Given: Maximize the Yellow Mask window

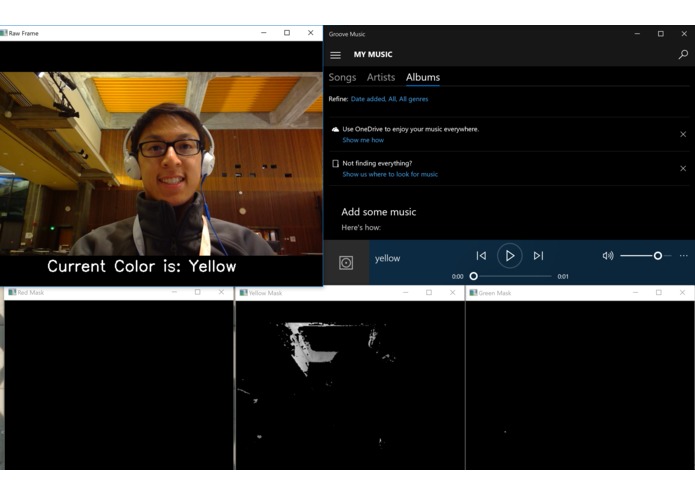Looking at the screenshot, I should [x=429, y=292].
